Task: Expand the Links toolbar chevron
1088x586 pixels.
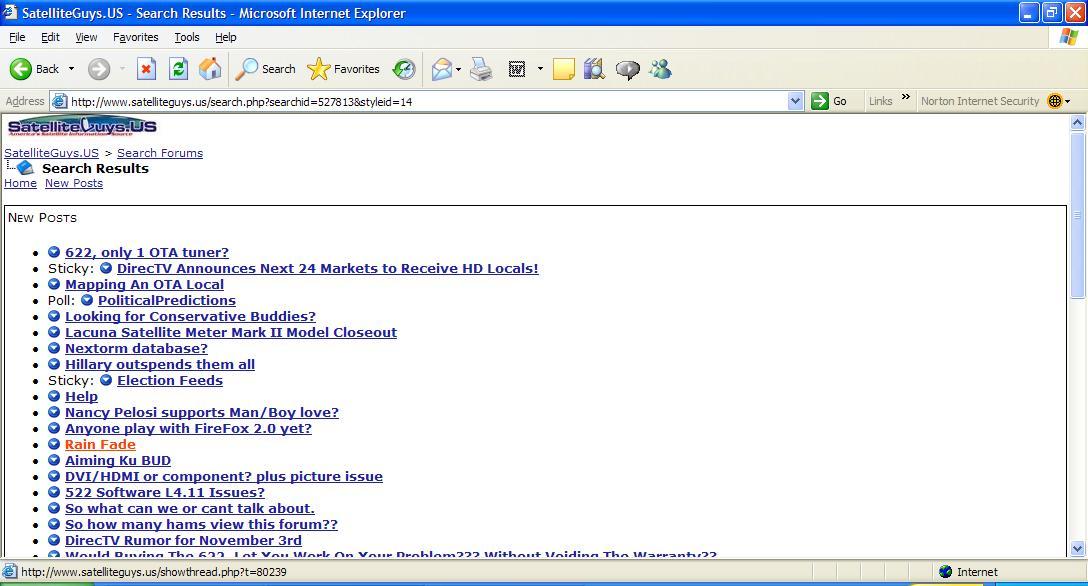Action: pyautogui.click(x=906, y=97)
